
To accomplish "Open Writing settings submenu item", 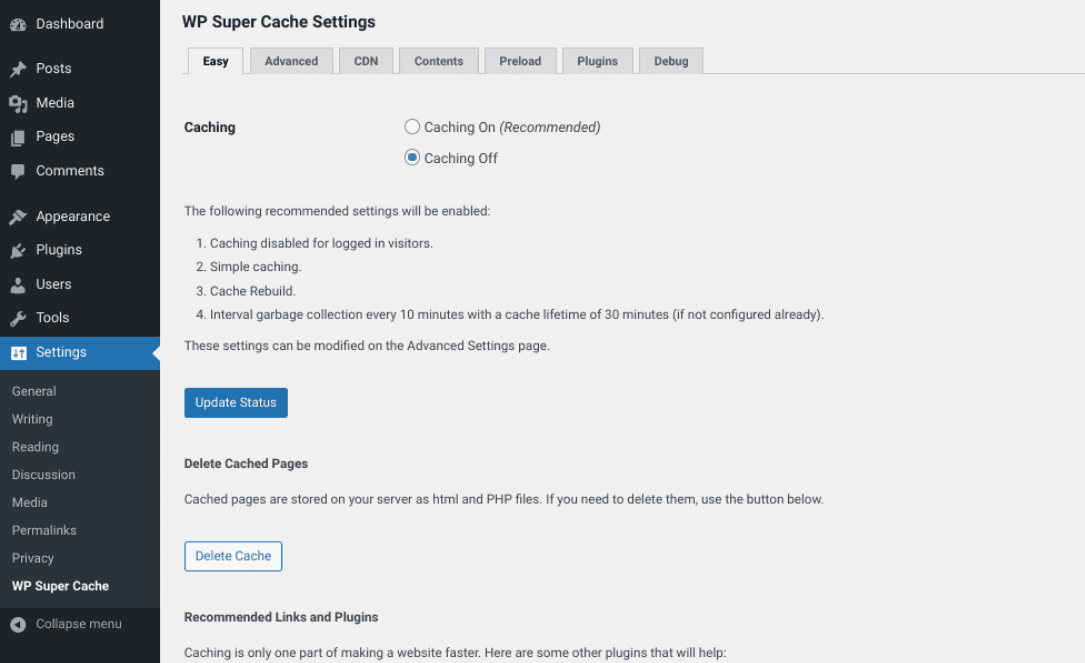I will click(32, 419).
